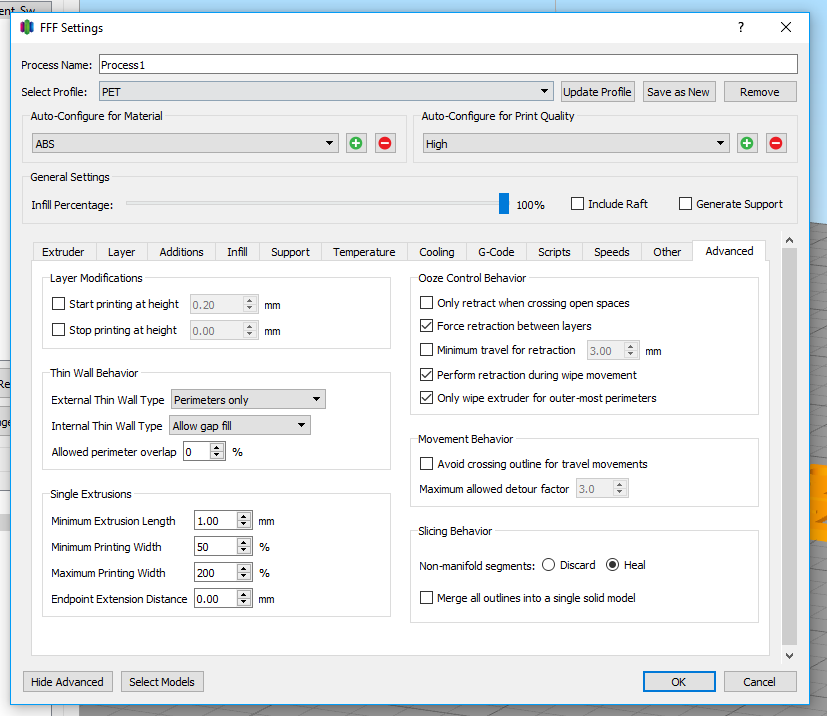
Task: Click the Select Models button
Action: [x=162, y=682]
